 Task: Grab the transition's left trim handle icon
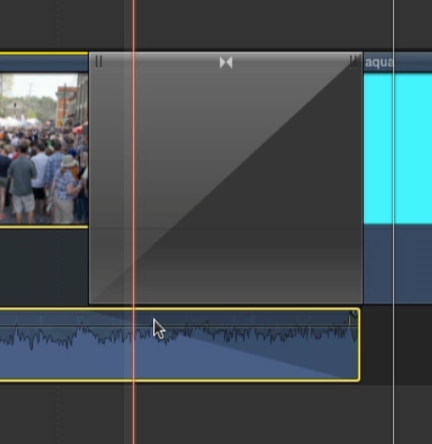coord(99,62)
